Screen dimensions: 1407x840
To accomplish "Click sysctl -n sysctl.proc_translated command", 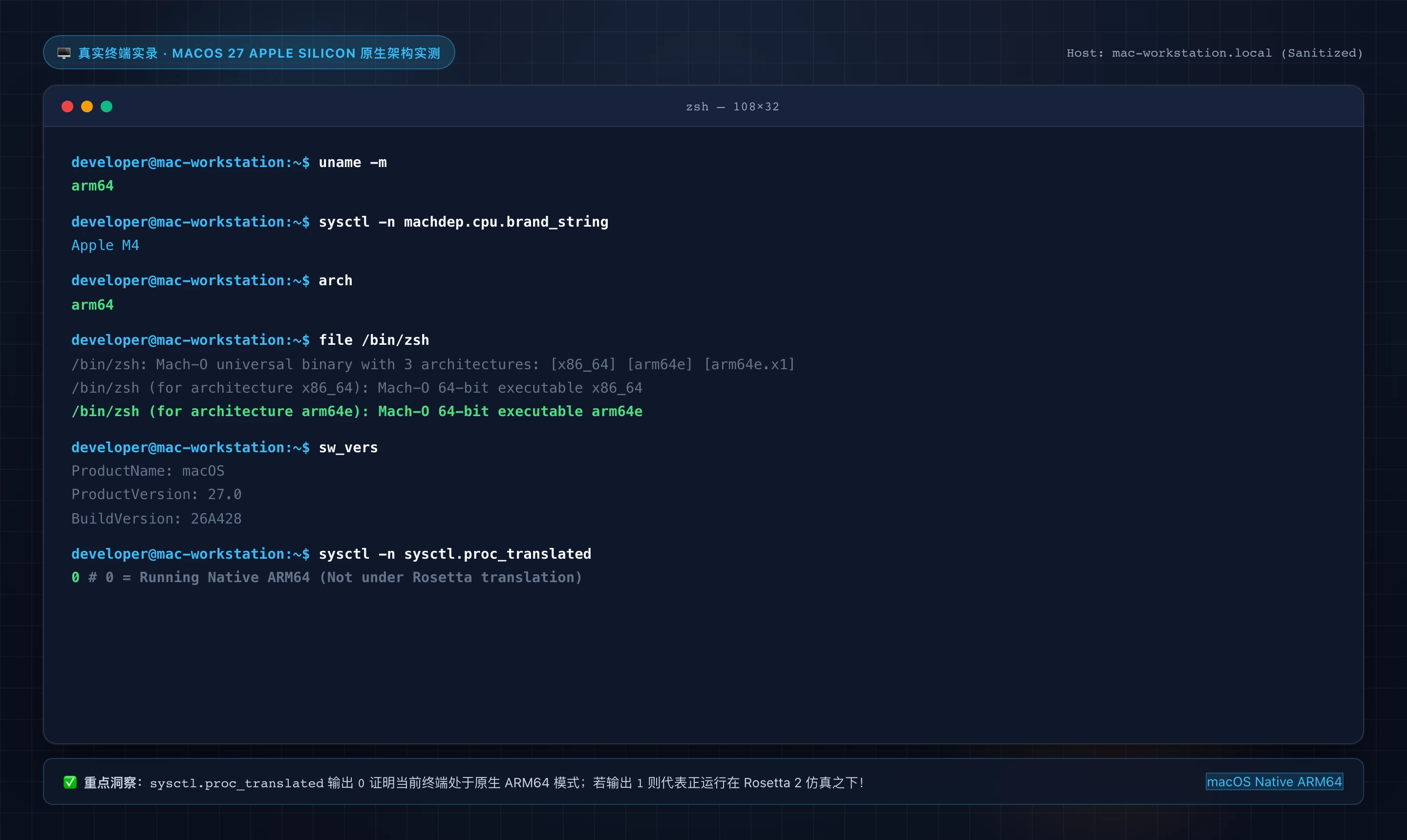I will (x=455, y=554).
